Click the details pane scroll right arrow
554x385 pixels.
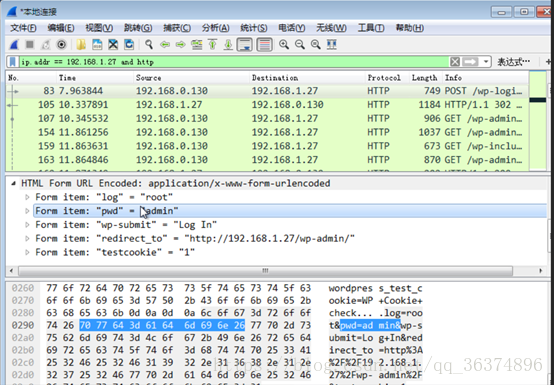click(x=541, y=271)
